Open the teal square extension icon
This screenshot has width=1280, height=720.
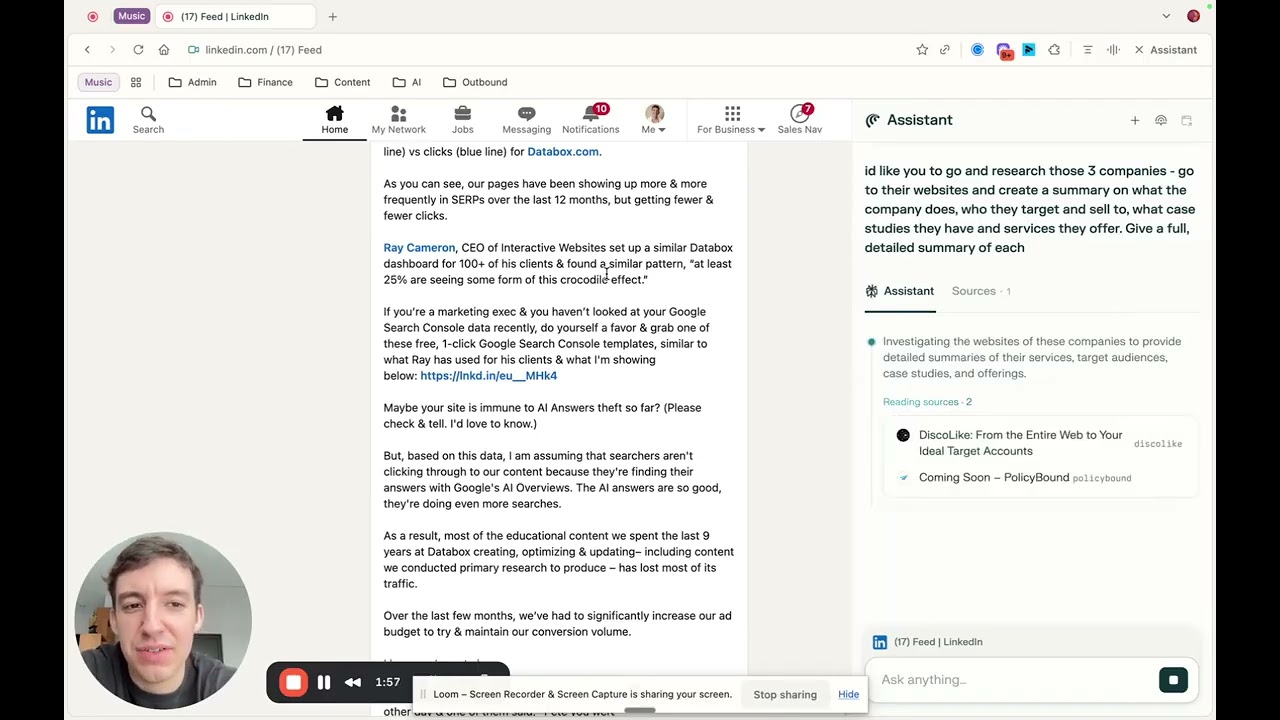coord(1028,50)
